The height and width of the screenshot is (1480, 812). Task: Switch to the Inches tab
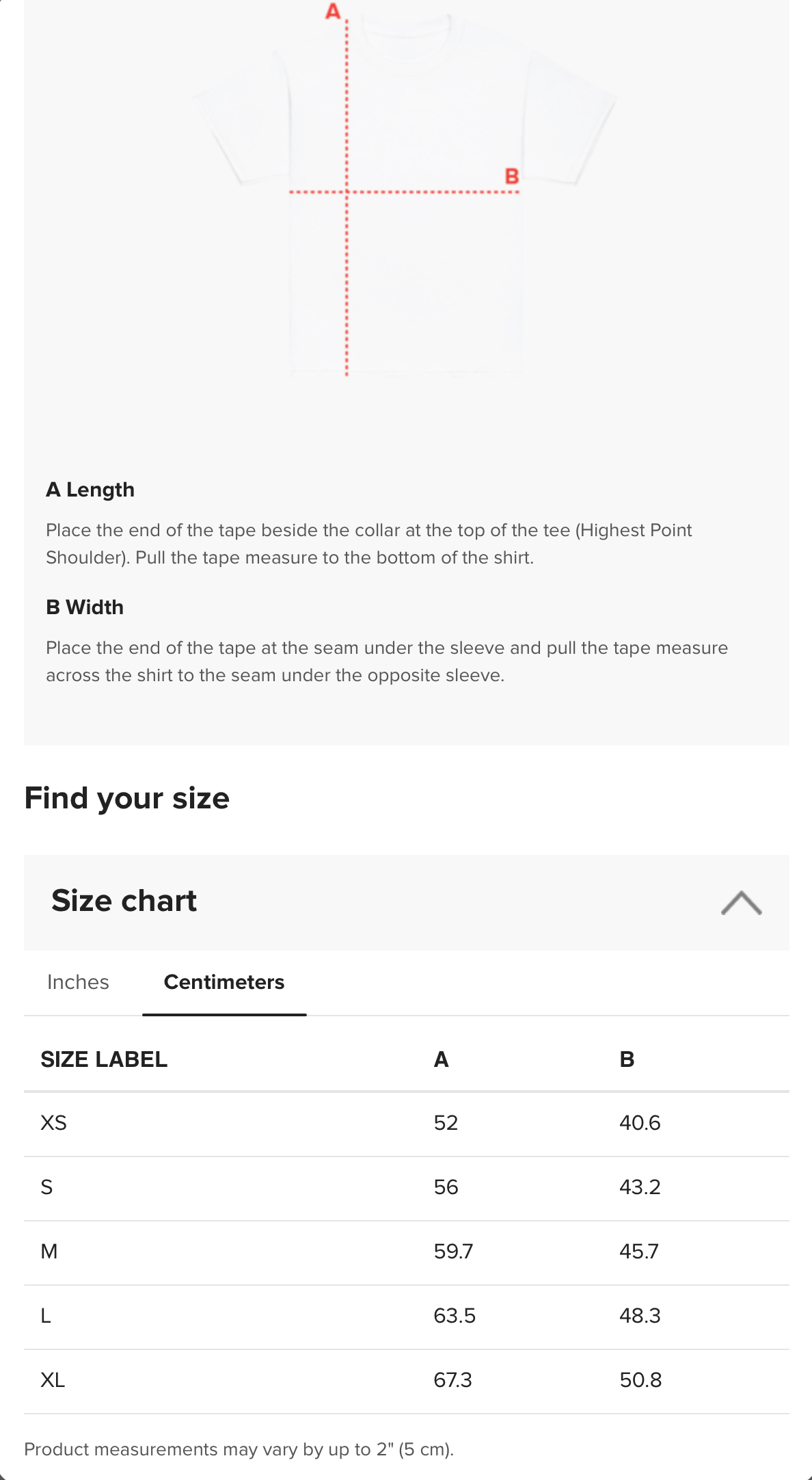[78, 982]
